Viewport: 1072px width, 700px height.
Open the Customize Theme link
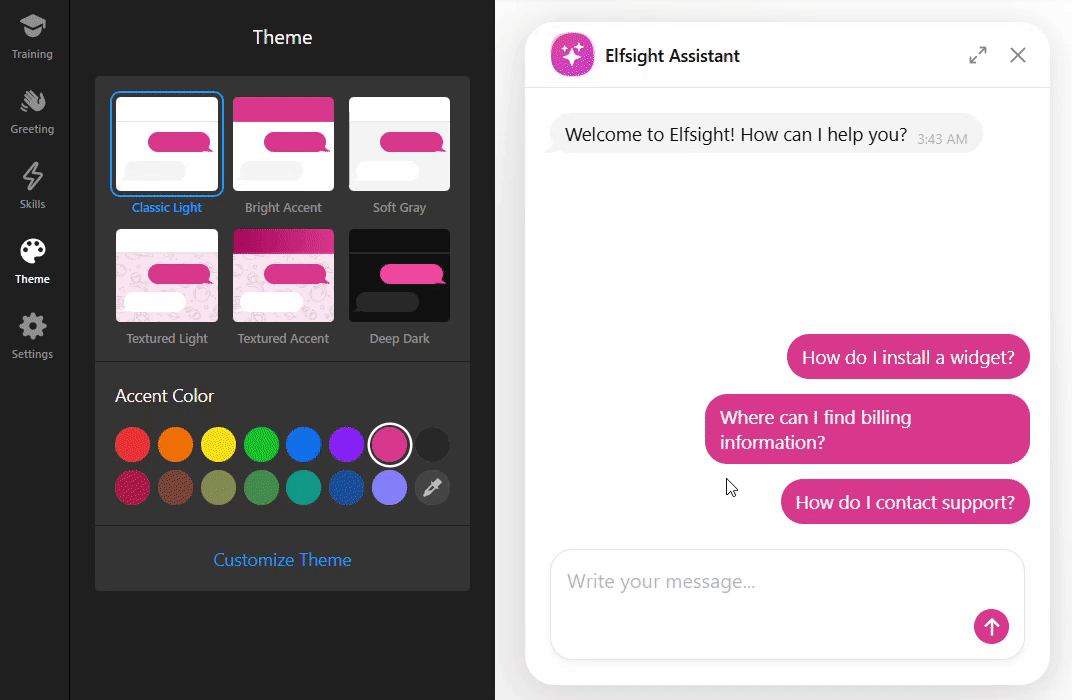(x=282, y=560)
